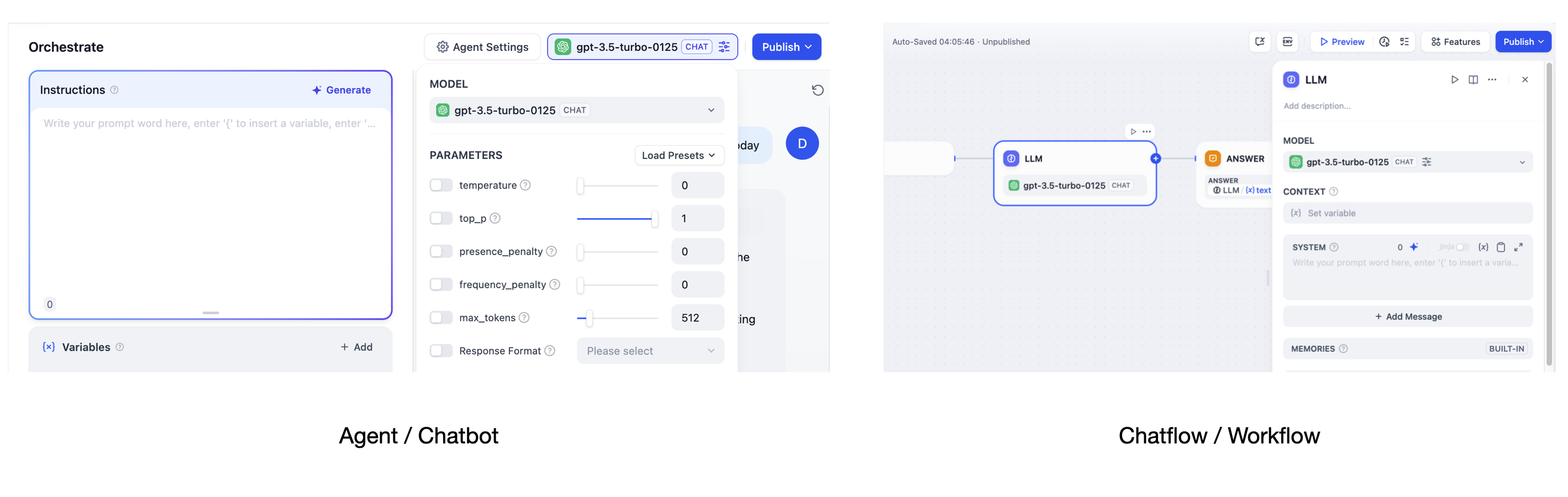Open the checklist icon in workflow toolbar
Screen dimensions: 1568x497
1404,41
